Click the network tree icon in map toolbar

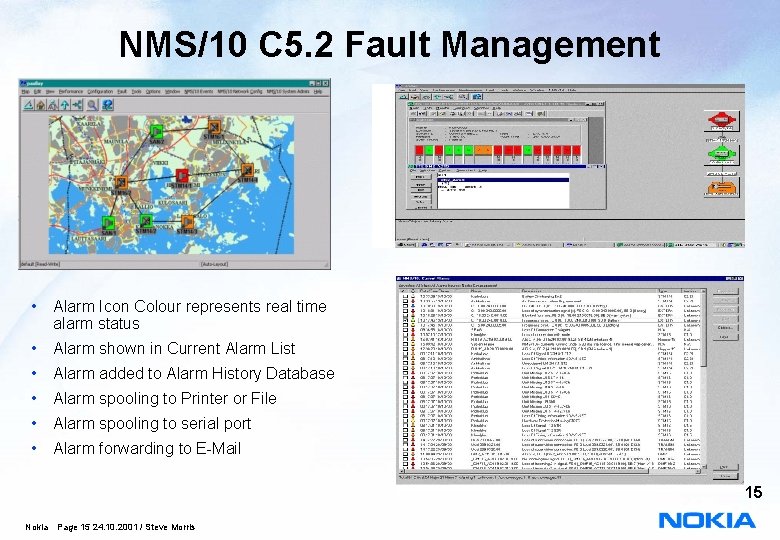(x=77, y=105)
